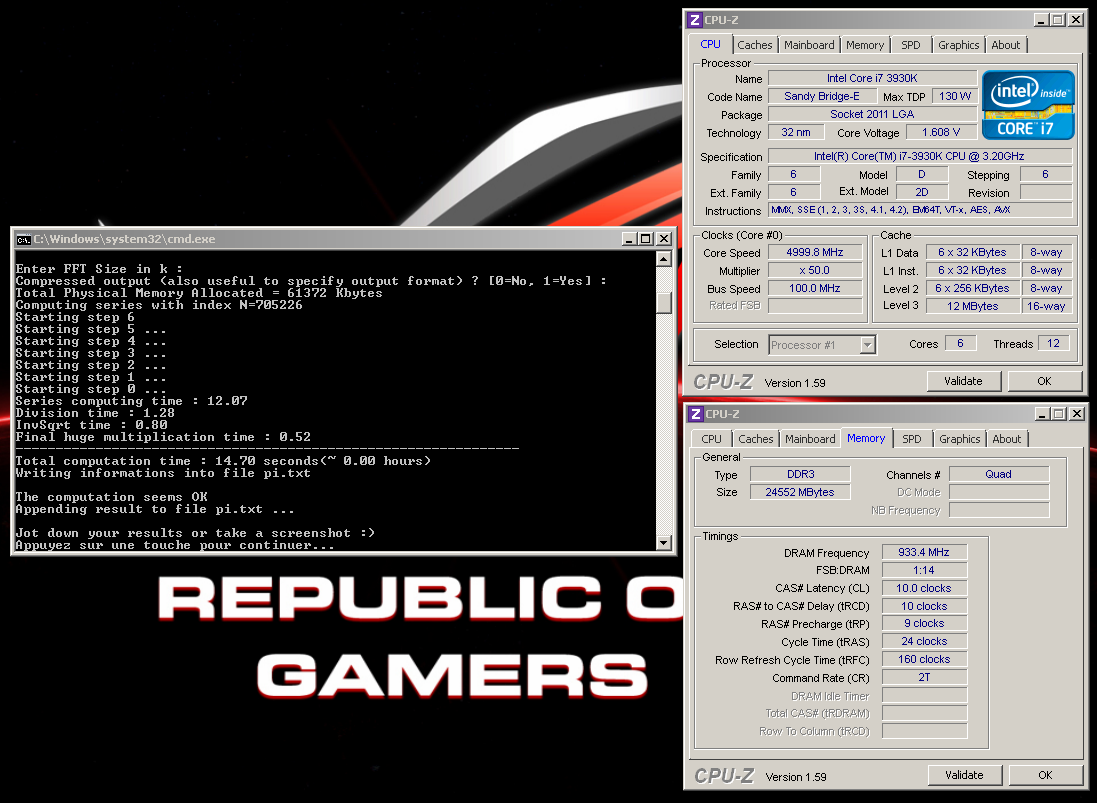
Task: Open the Caches tab in the top CPU-Z window
Action: (754, 45)
